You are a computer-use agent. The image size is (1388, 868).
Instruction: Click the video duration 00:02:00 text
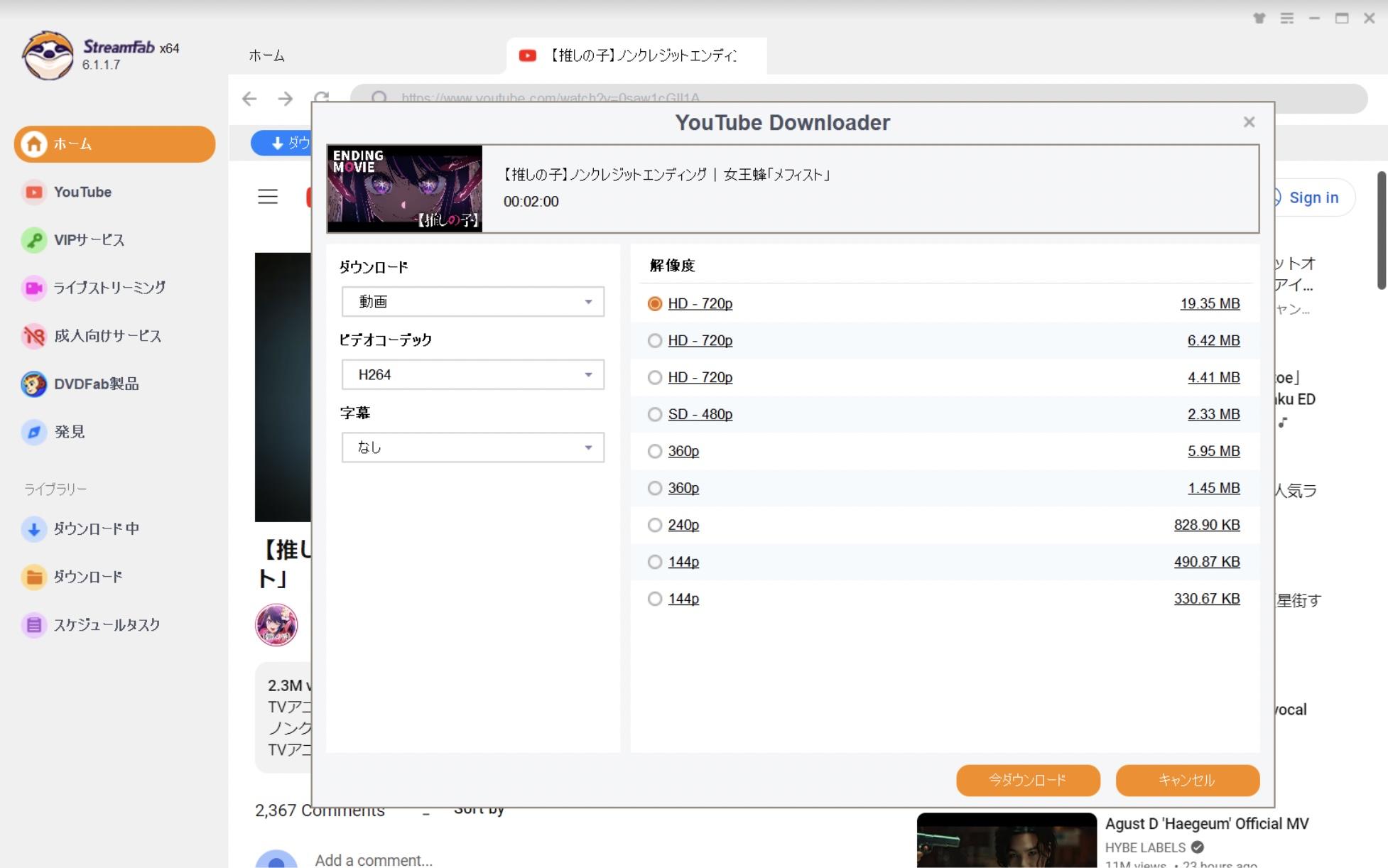[531, 202]
